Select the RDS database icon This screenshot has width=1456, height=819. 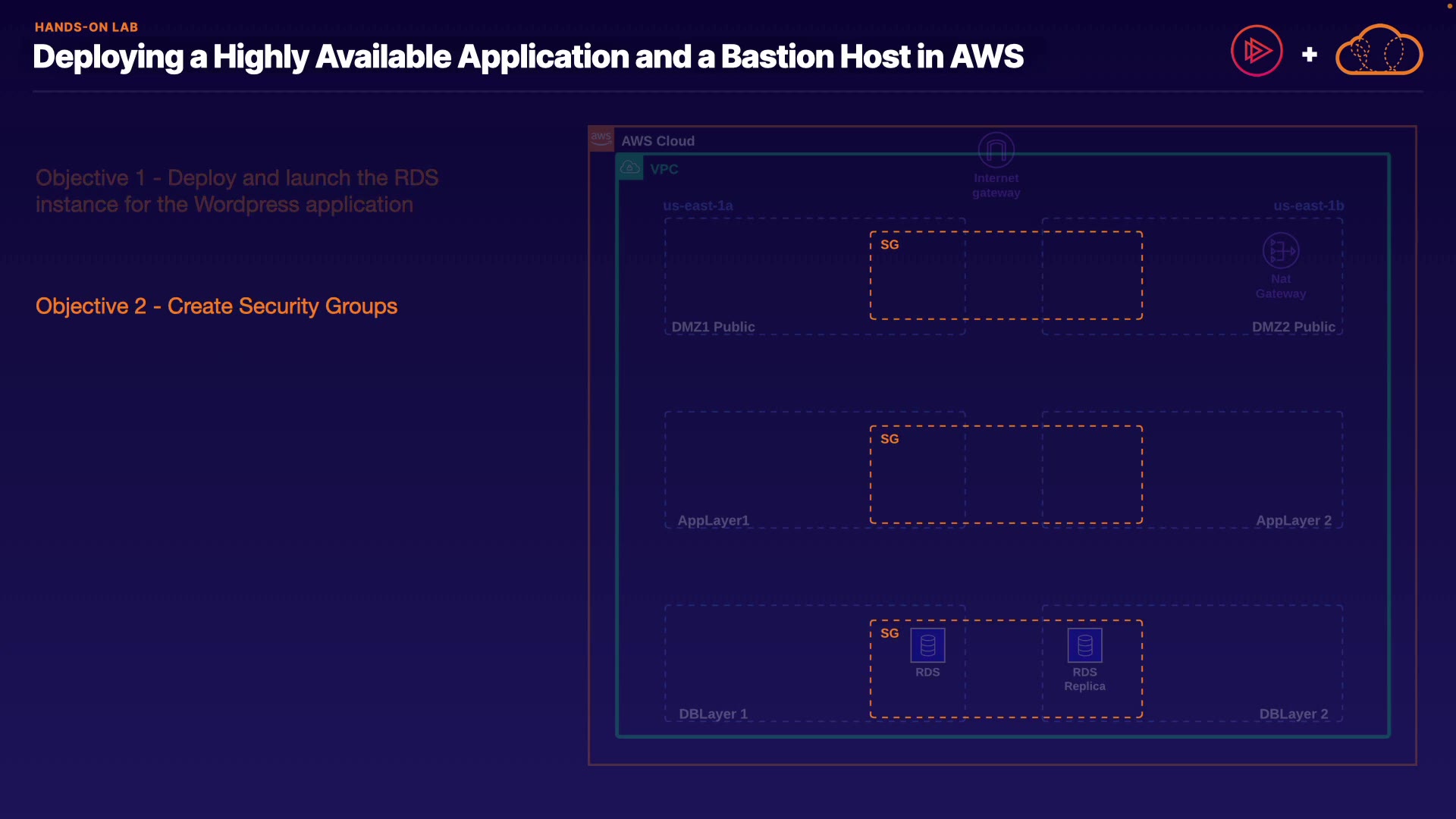coord(927,645)
